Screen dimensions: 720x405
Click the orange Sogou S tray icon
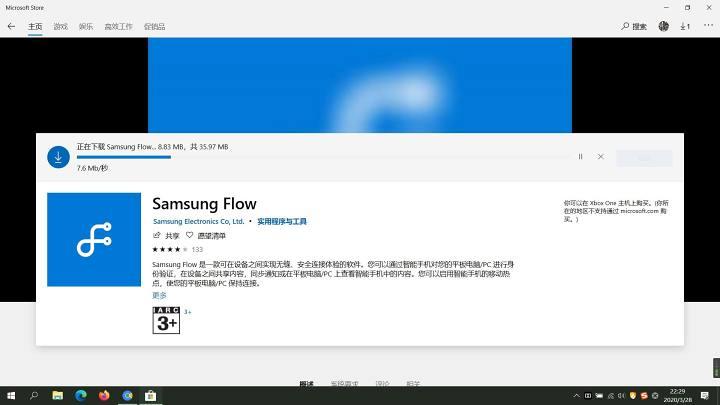644,395
